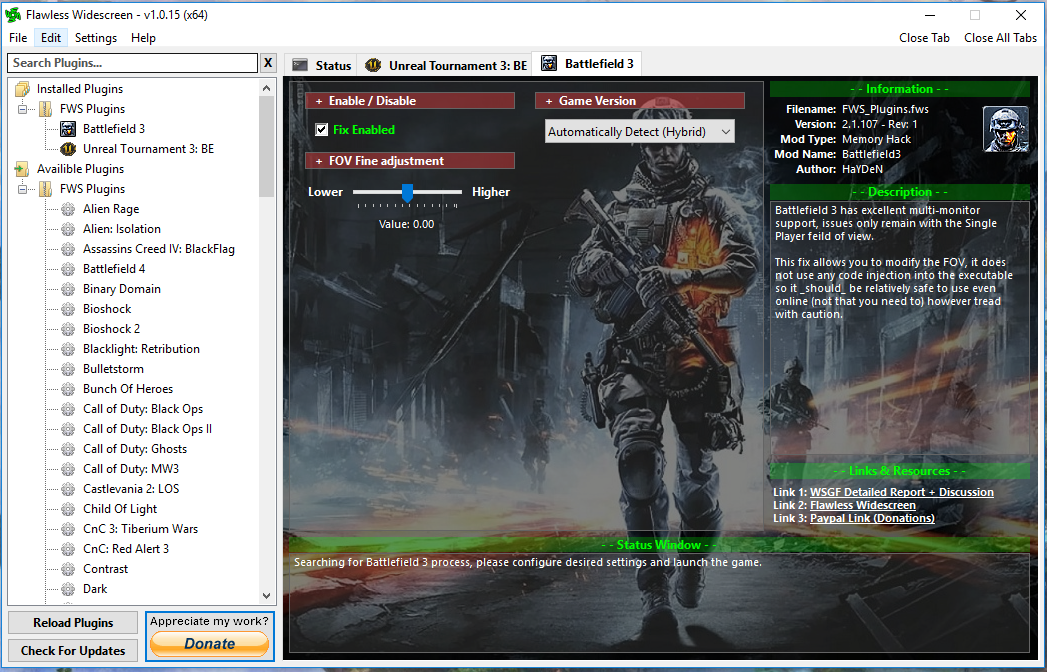Collapse the available FWS Plugins tree node

23,189
